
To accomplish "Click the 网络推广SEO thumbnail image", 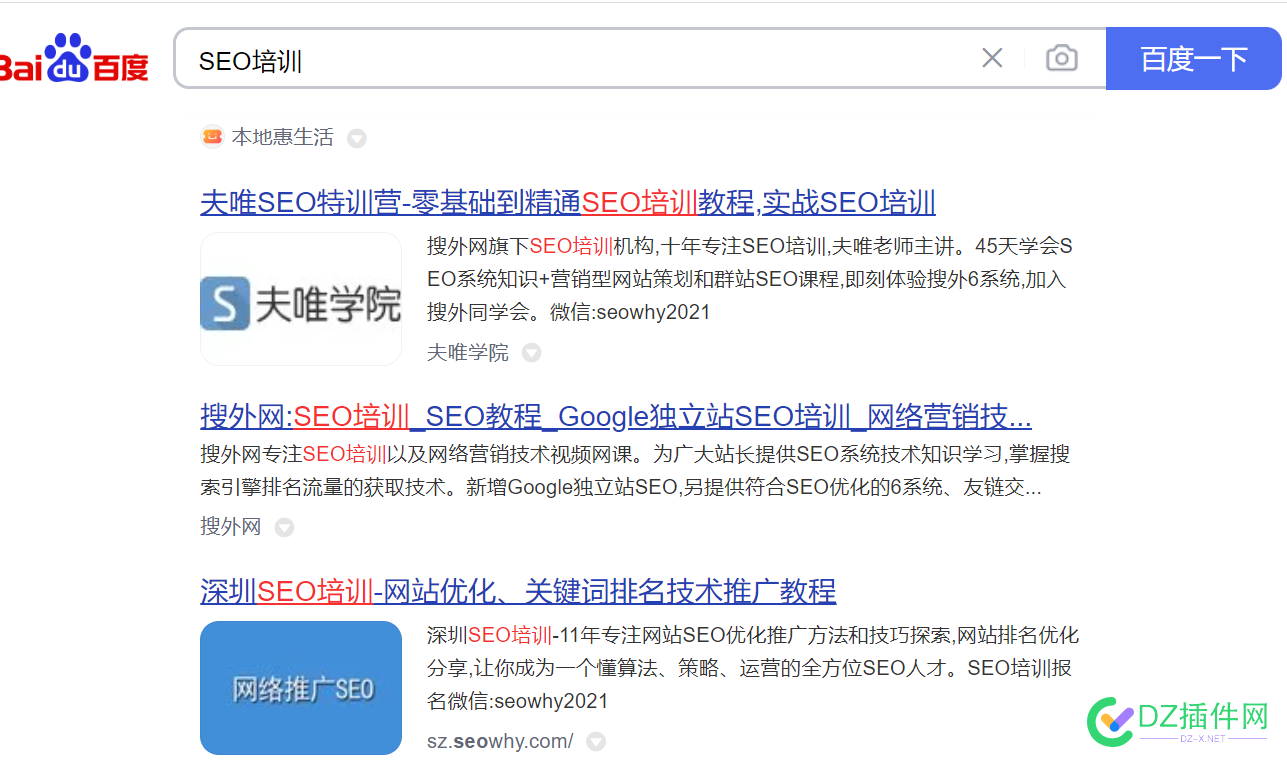I will (x=301, y=687).
